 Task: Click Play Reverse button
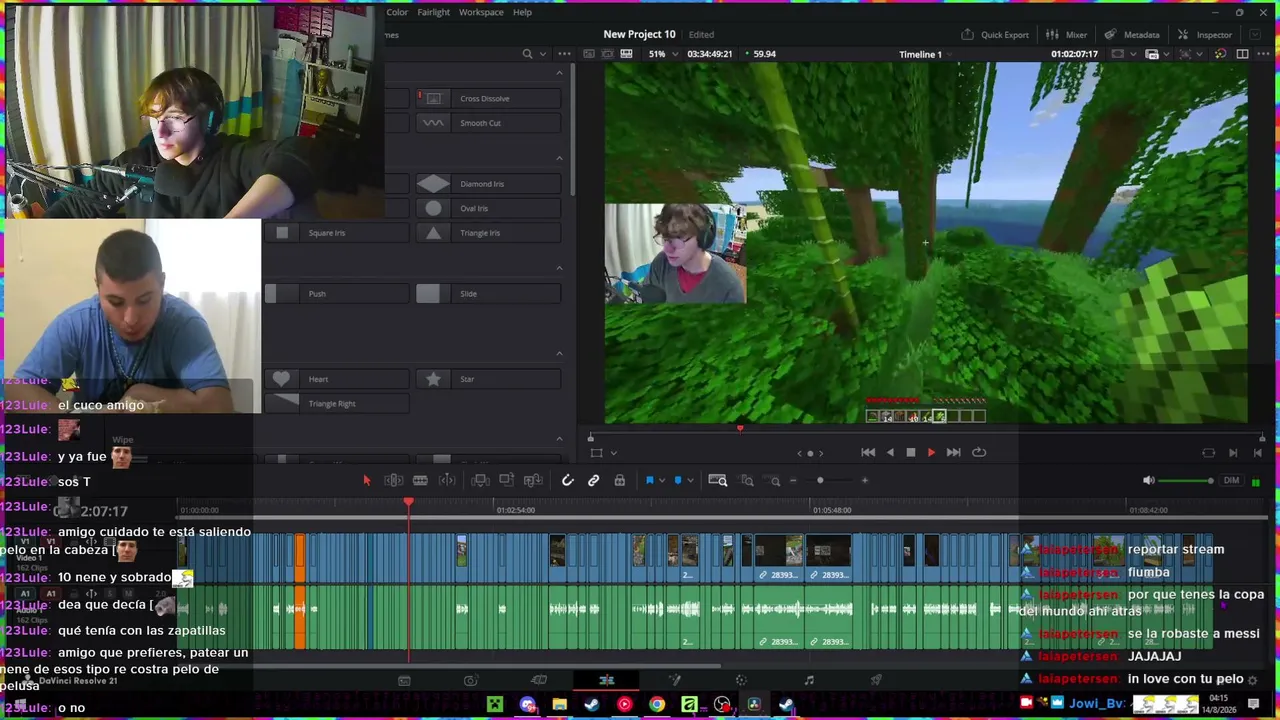coord(889,453)
